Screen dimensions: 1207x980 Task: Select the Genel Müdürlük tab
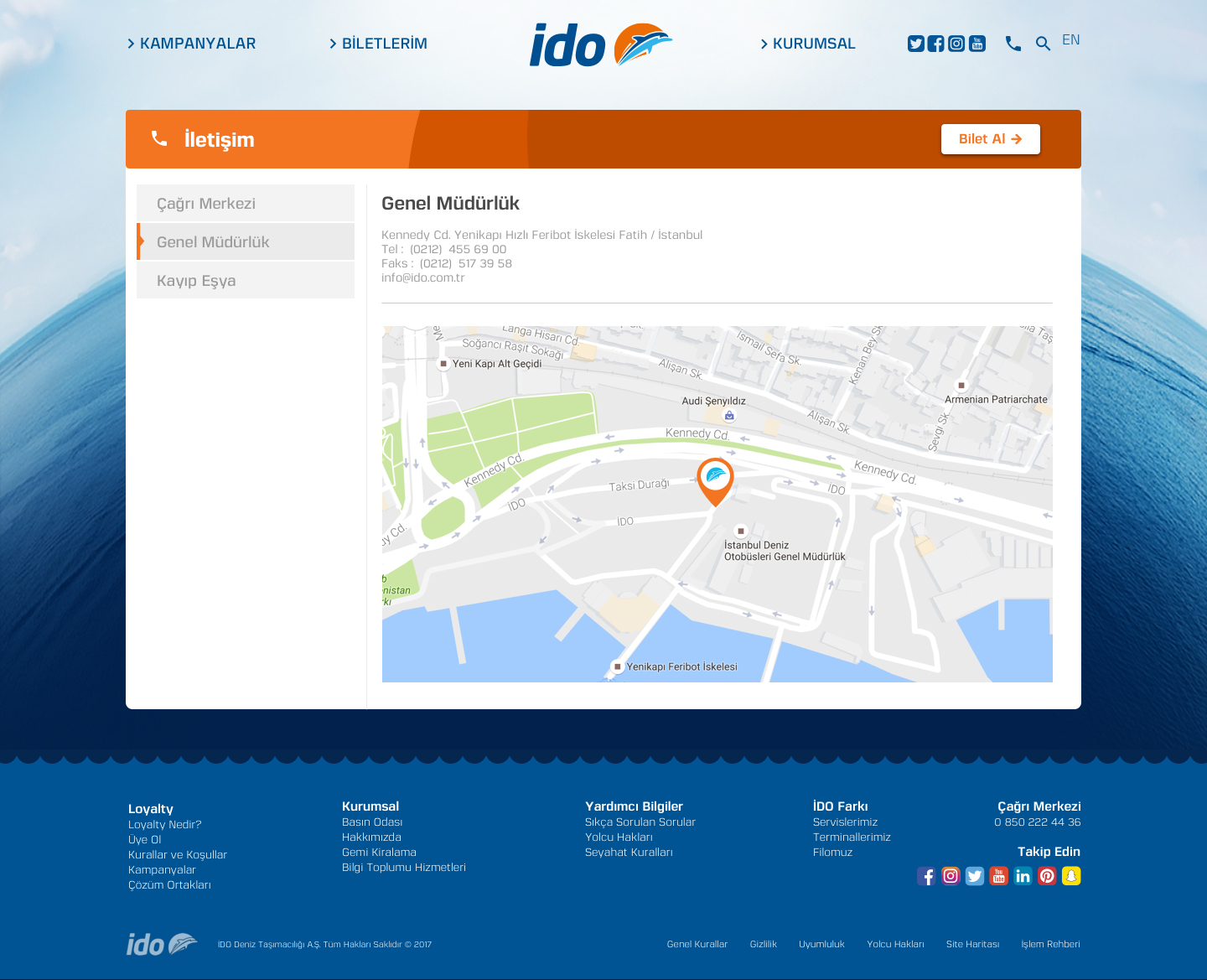(x=246, y=241)
